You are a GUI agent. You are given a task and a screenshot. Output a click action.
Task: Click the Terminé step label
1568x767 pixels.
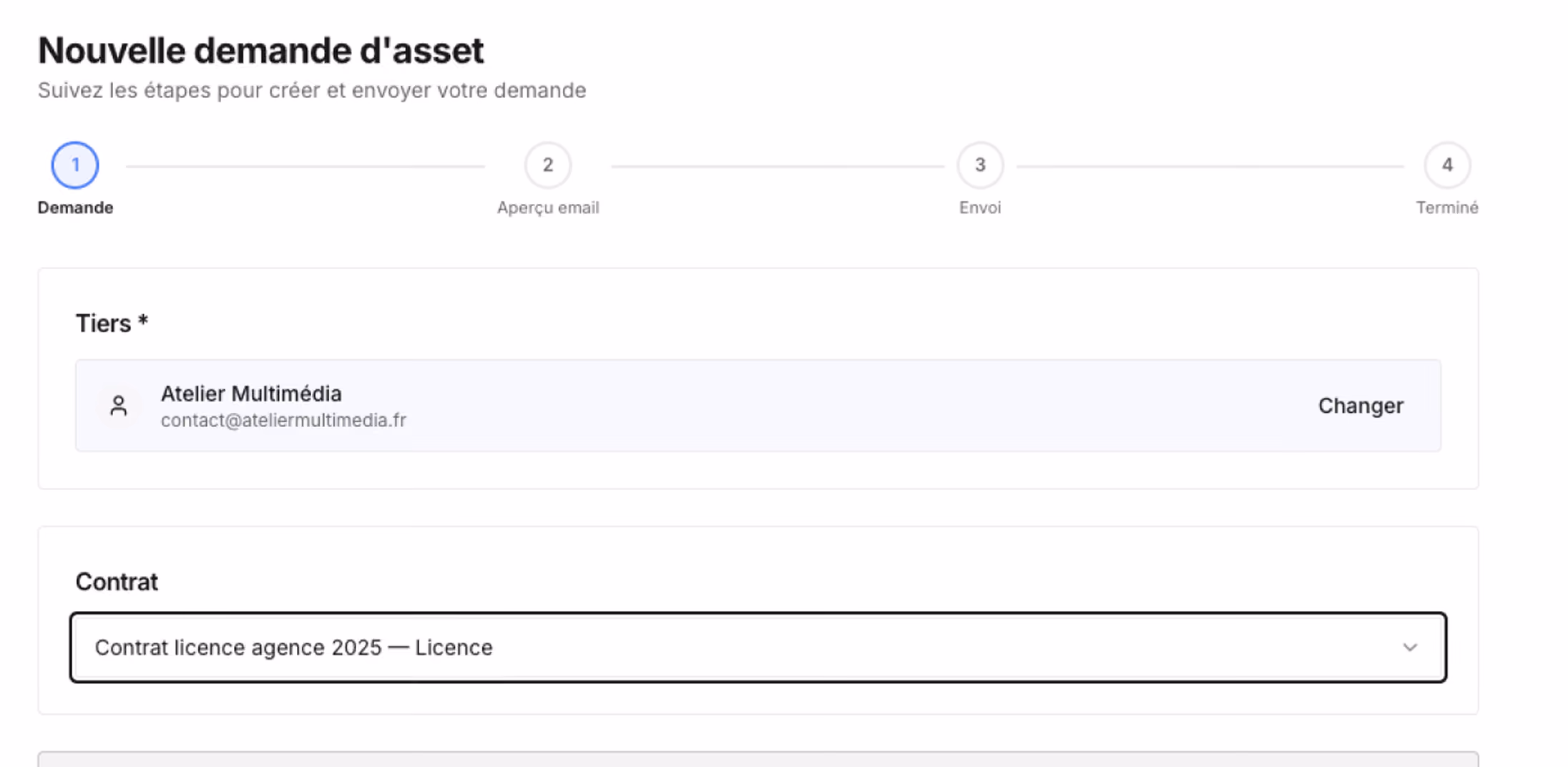pyautogui.click(x=1447, y=207)
